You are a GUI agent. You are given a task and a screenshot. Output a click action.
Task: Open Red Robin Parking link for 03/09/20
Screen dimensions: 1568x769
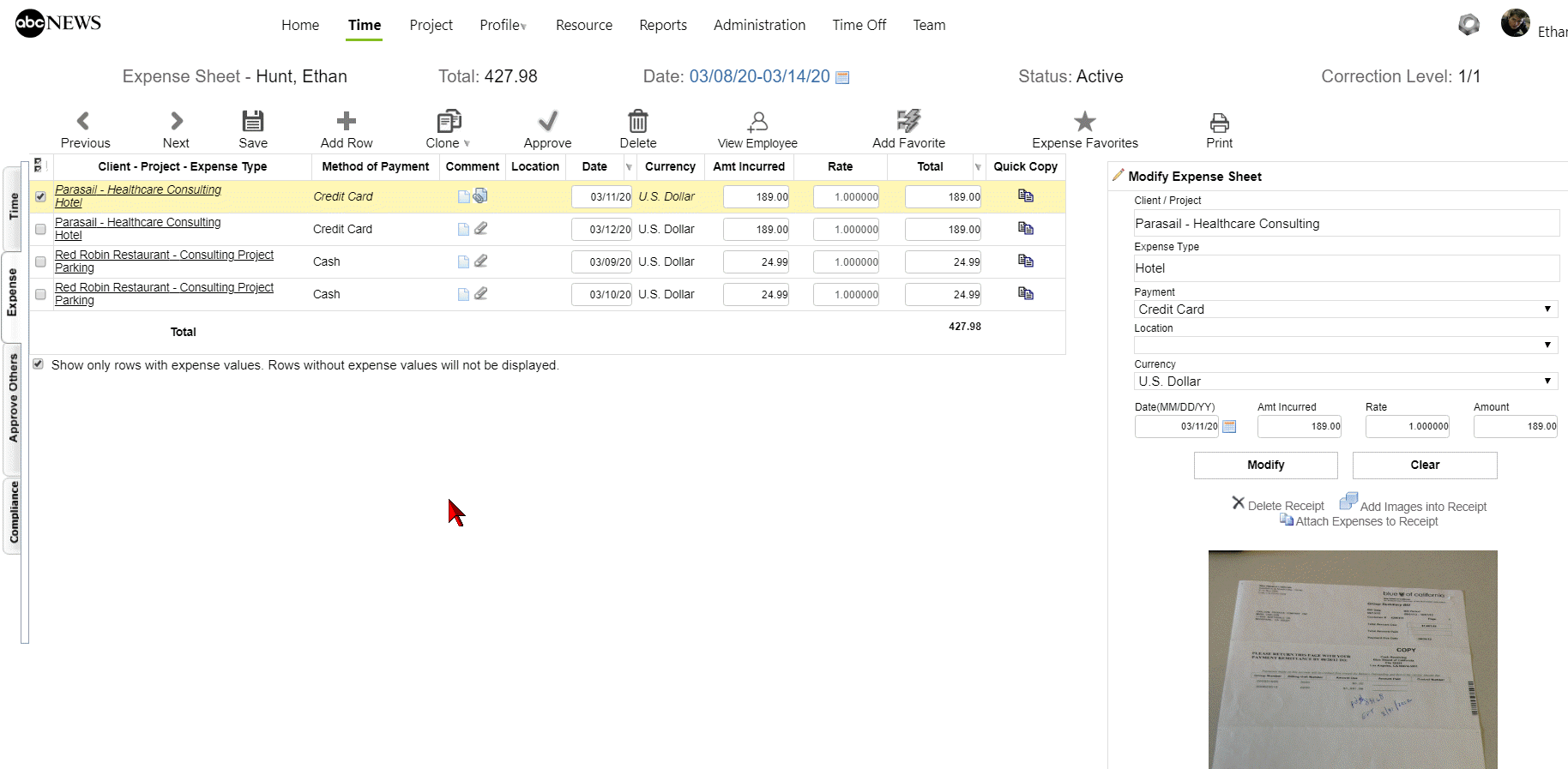coord(164,261)
